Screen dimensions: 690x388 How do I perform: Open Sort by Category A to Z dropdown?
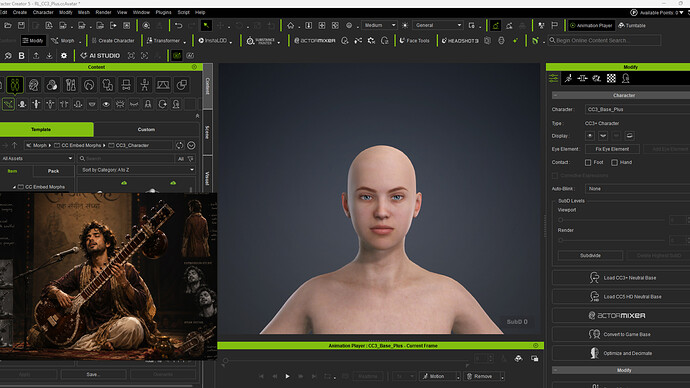click(136, 170)
